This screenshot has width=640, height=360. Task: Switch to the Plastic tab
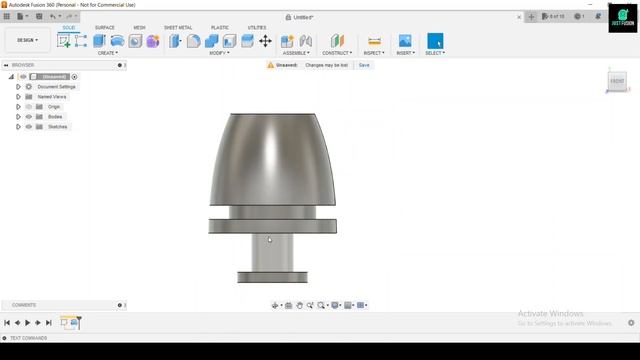tap(220, 27)
